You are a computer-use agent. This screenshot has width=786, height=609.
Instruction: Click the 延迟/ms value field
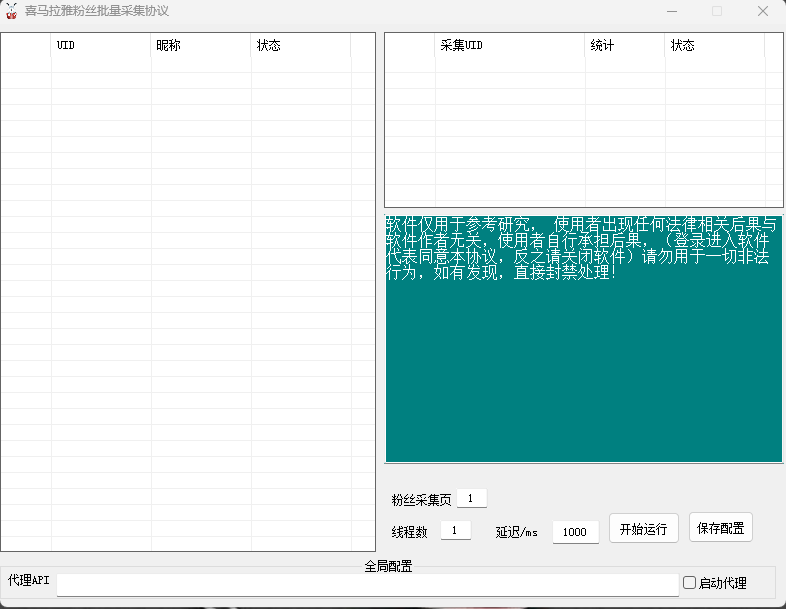pyautogui.click(x=575, y=532)
